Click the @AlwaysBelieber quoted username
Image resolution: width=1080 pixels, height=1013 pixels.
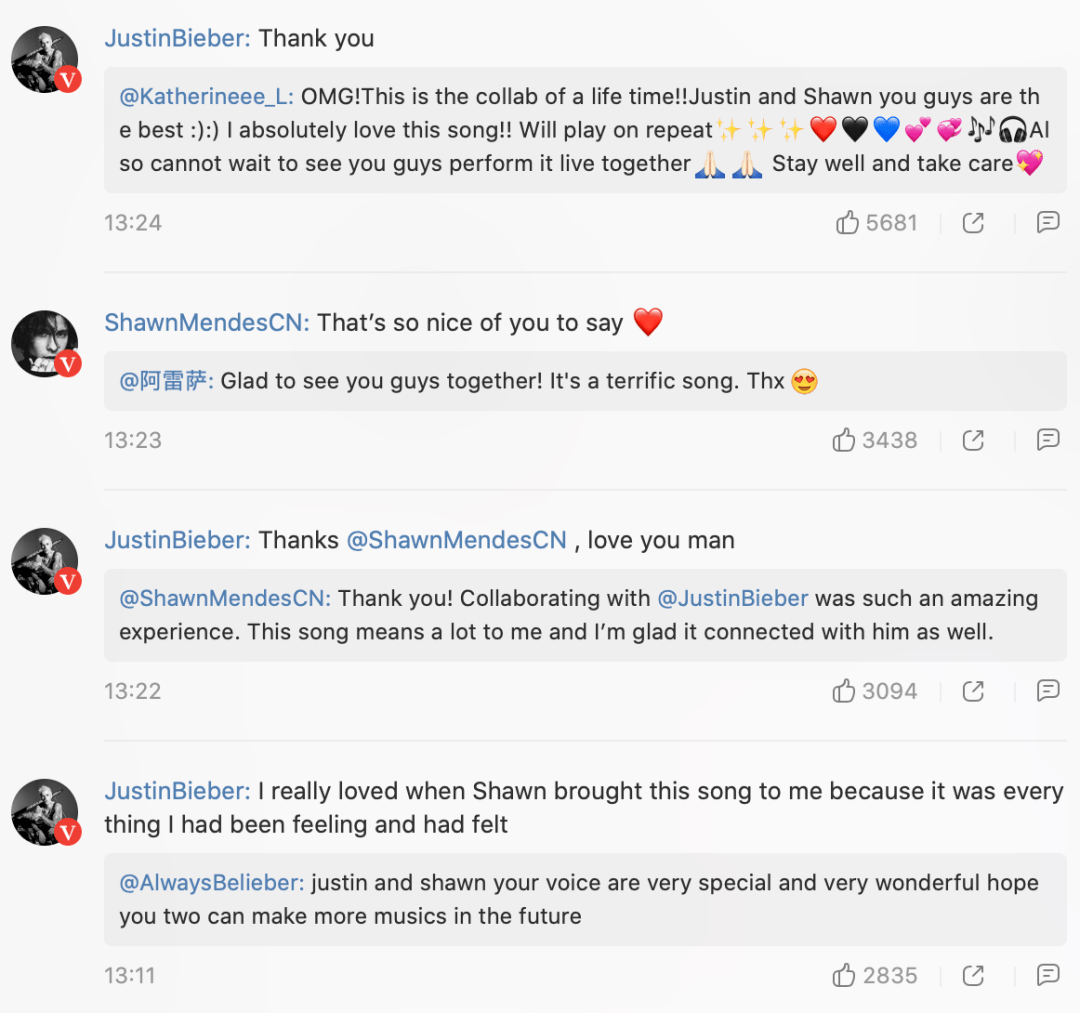click(211, 883)
